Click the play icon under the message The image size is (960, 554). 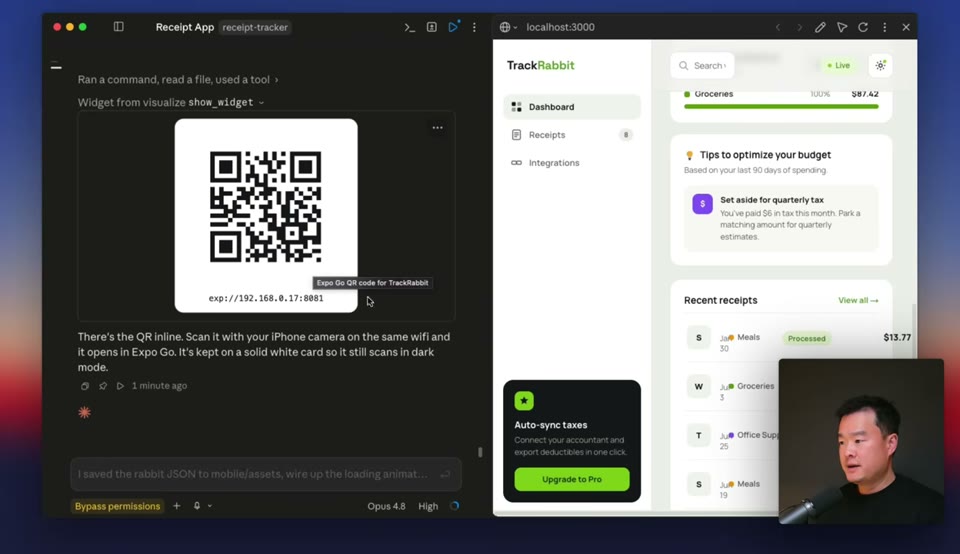[x=120, y=386]
